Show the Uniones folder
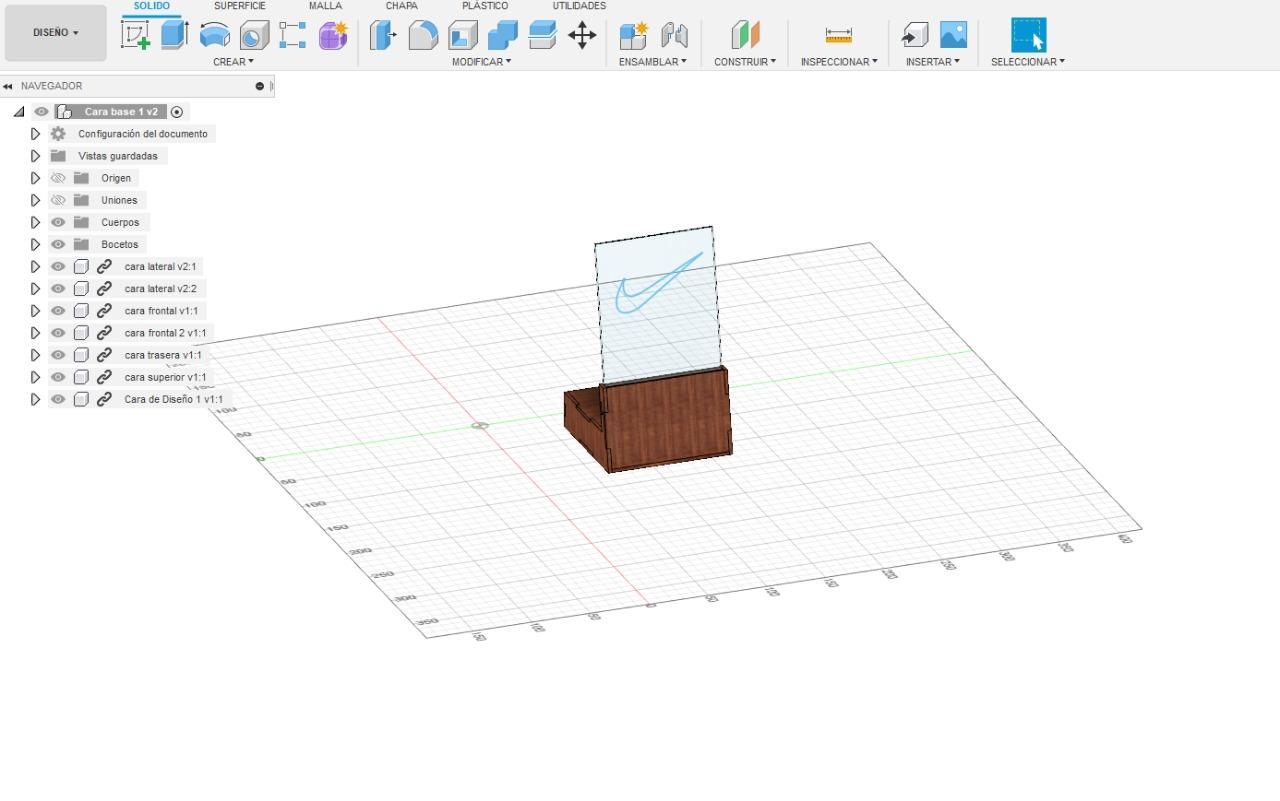This screenshot has width=1280, height=801. coord(58,200)
